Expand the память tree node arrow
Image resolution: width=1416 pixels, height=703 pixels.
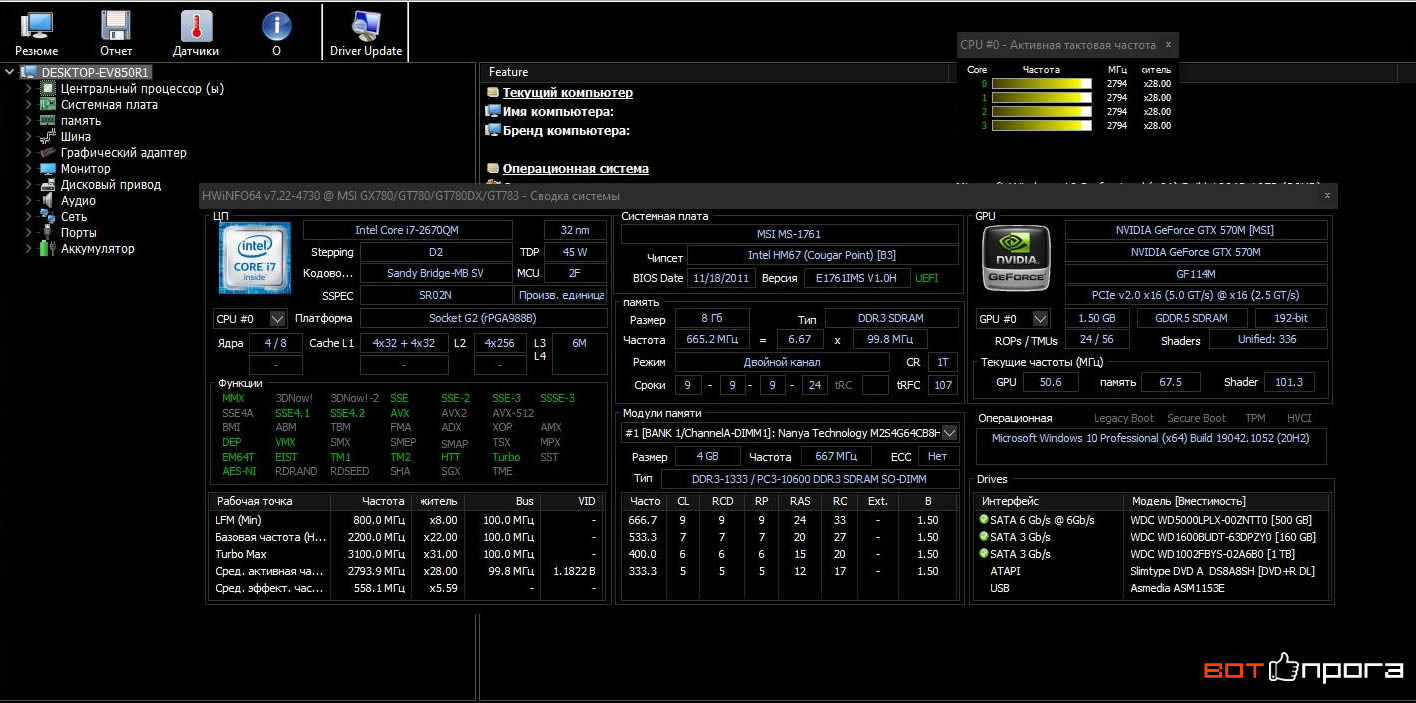coord(29,120)
